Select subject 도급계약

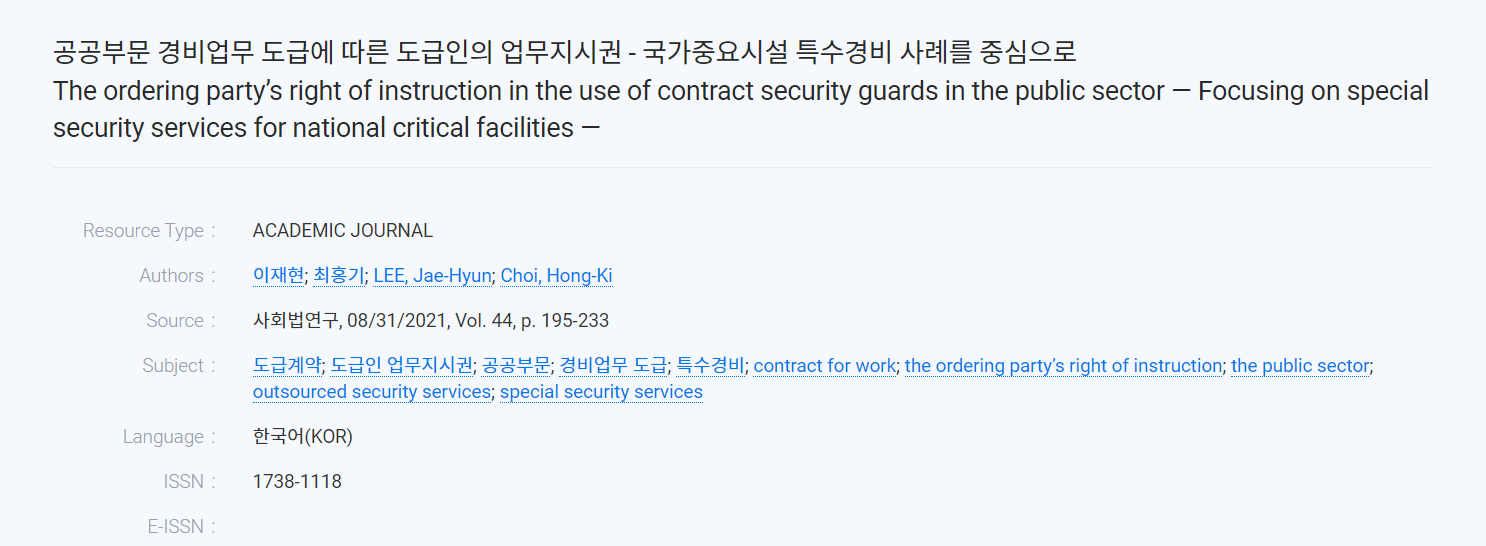coord(287,366)
